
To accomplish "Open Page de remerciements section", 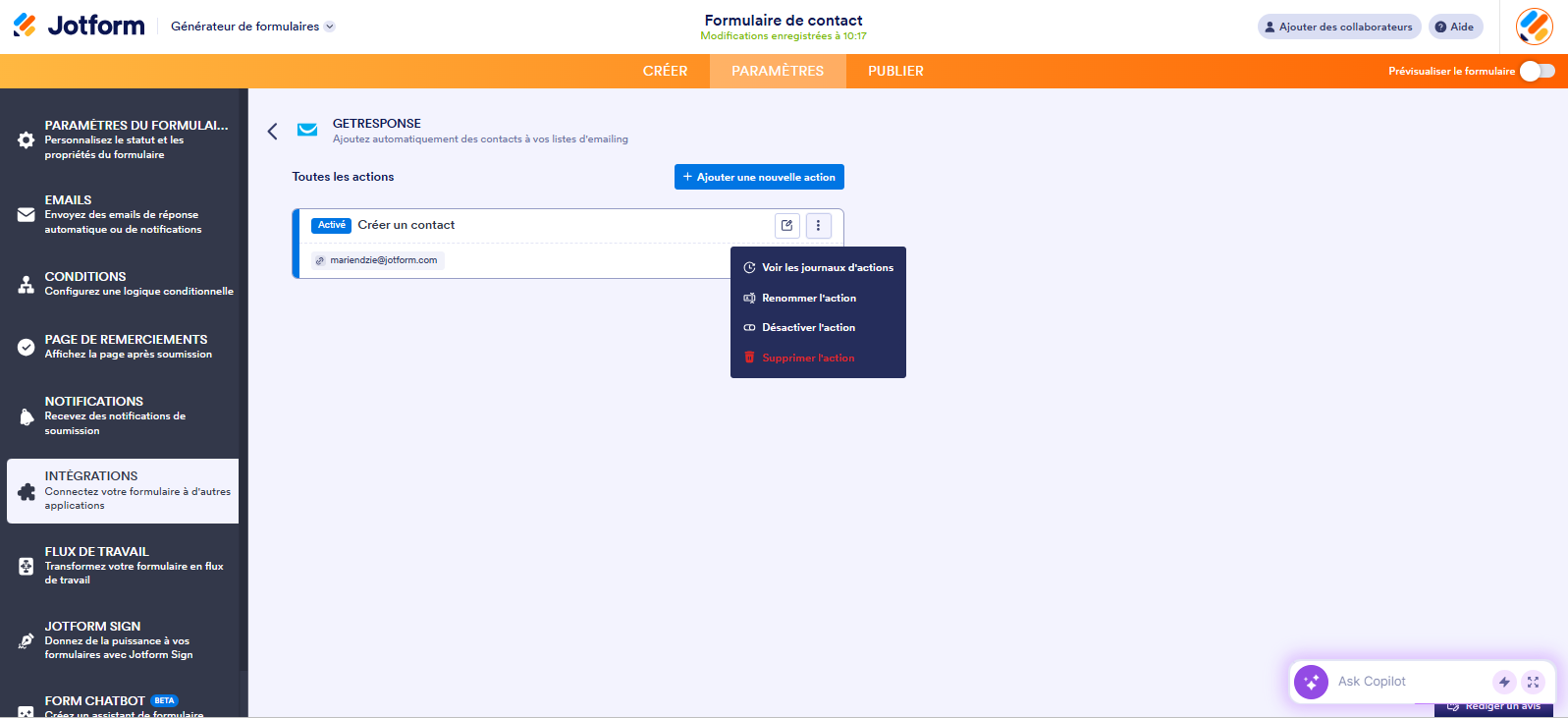I will pos(123,347).
